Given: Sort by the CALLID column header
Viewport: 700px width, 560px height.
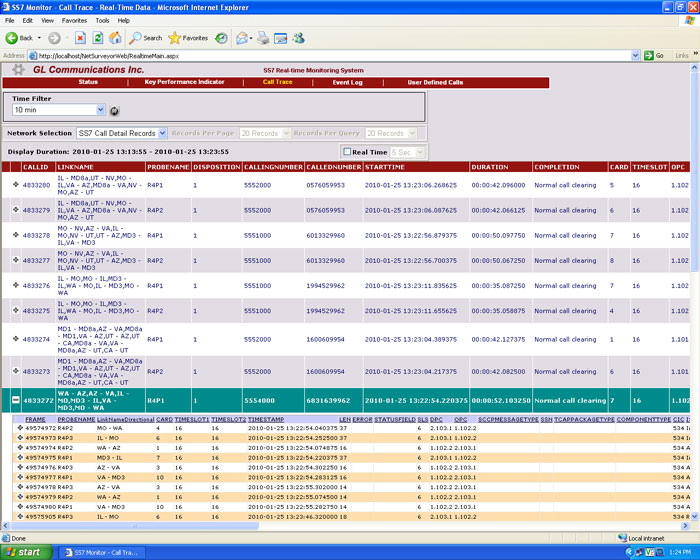Looking at the screenshot, I should click(36, 167).
